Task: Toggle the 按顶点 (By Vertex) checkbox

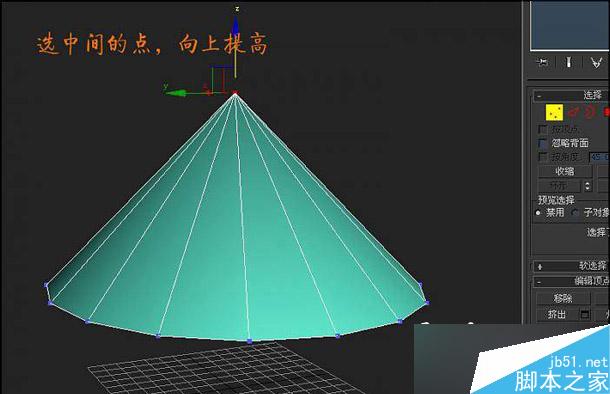Action: [543, 129]
